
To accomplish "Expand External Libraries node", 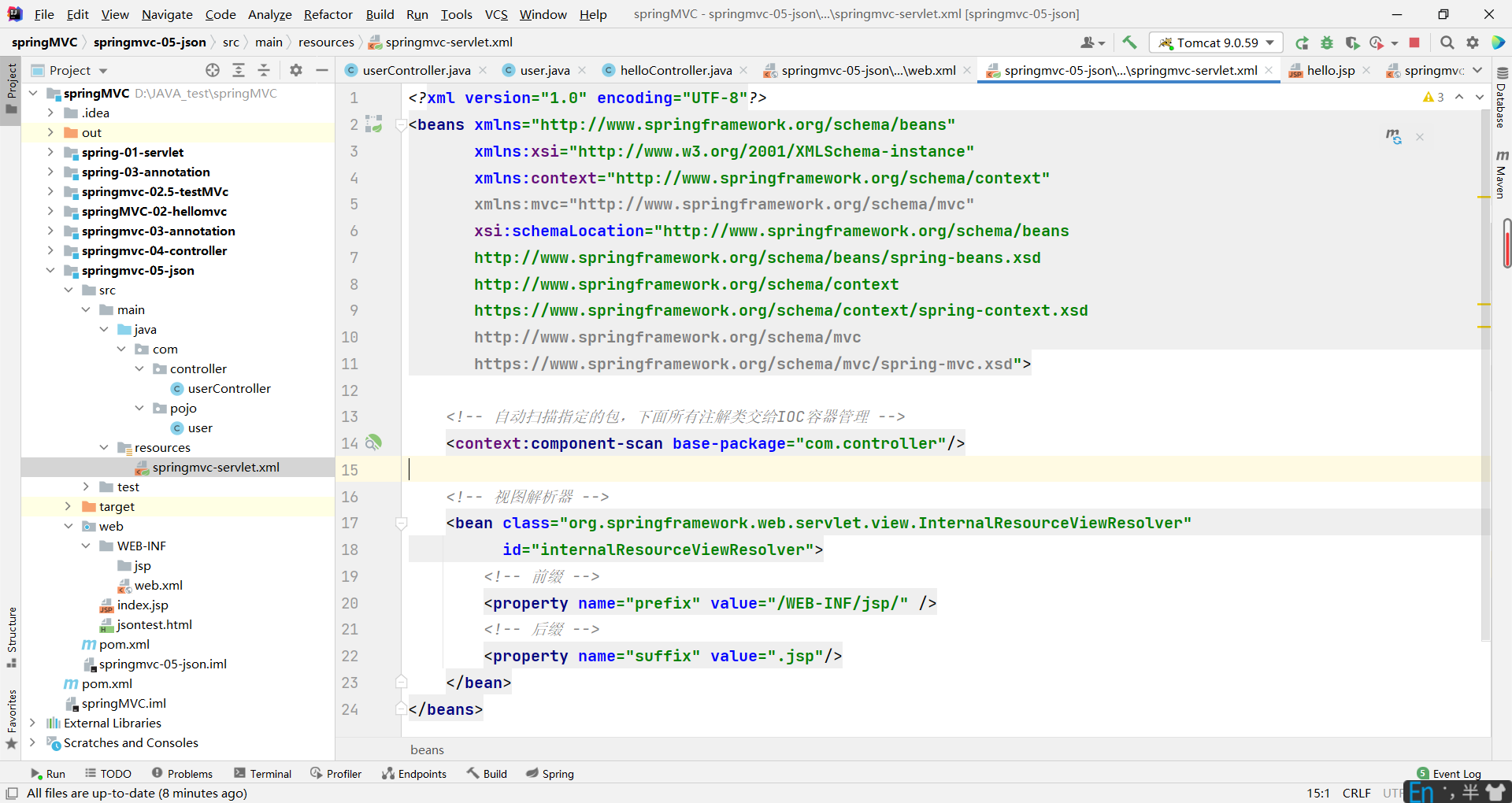I will point(32,723).
